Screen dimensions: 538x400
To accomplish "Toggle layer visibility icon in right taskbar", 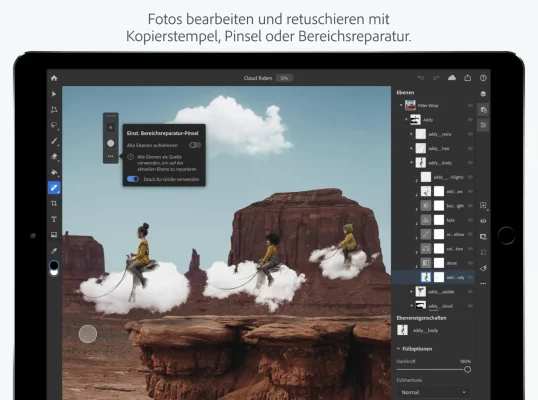I will pyautogui.click(x=483, y=221).
